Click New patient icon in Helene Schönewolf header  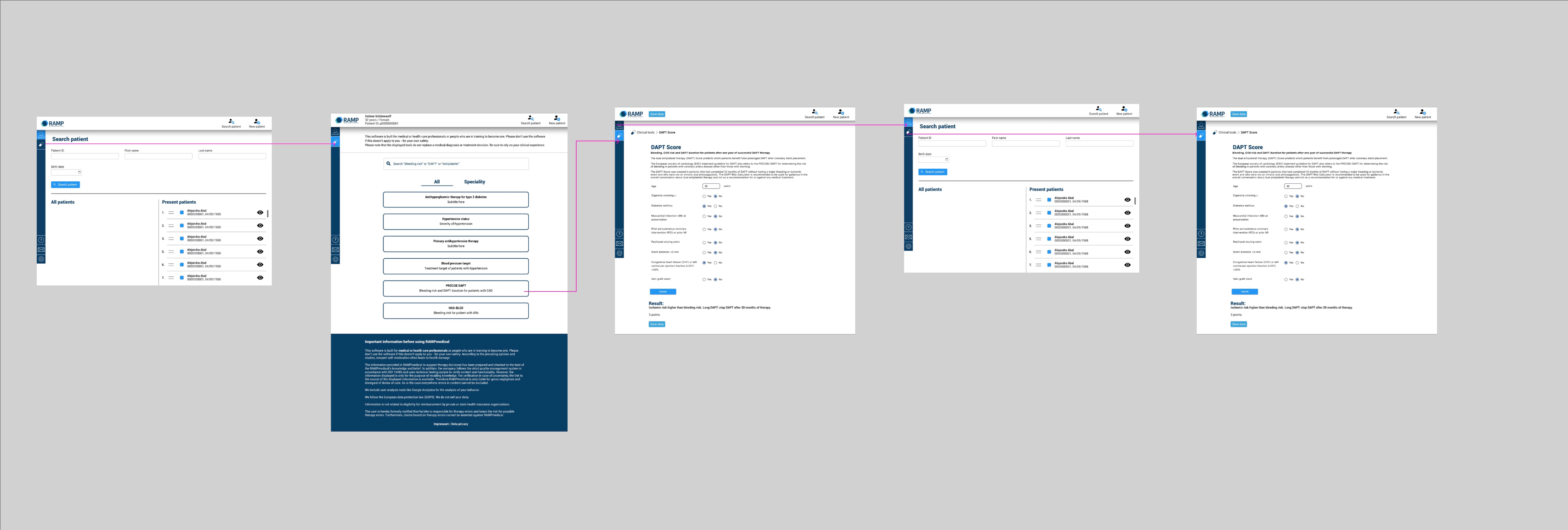[556, 119]
